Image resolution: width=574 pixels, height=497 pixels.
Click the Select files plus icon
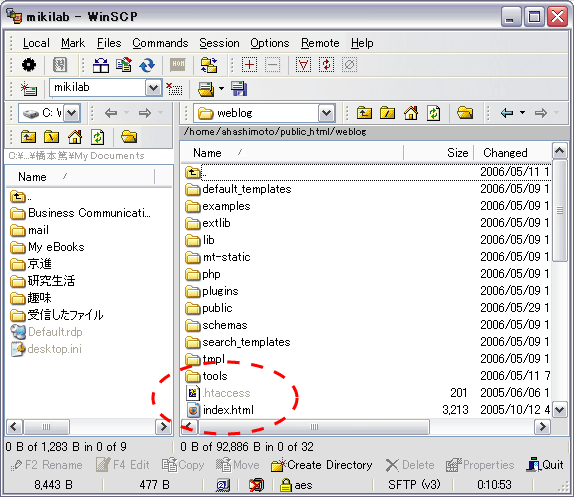pos(249,65)
